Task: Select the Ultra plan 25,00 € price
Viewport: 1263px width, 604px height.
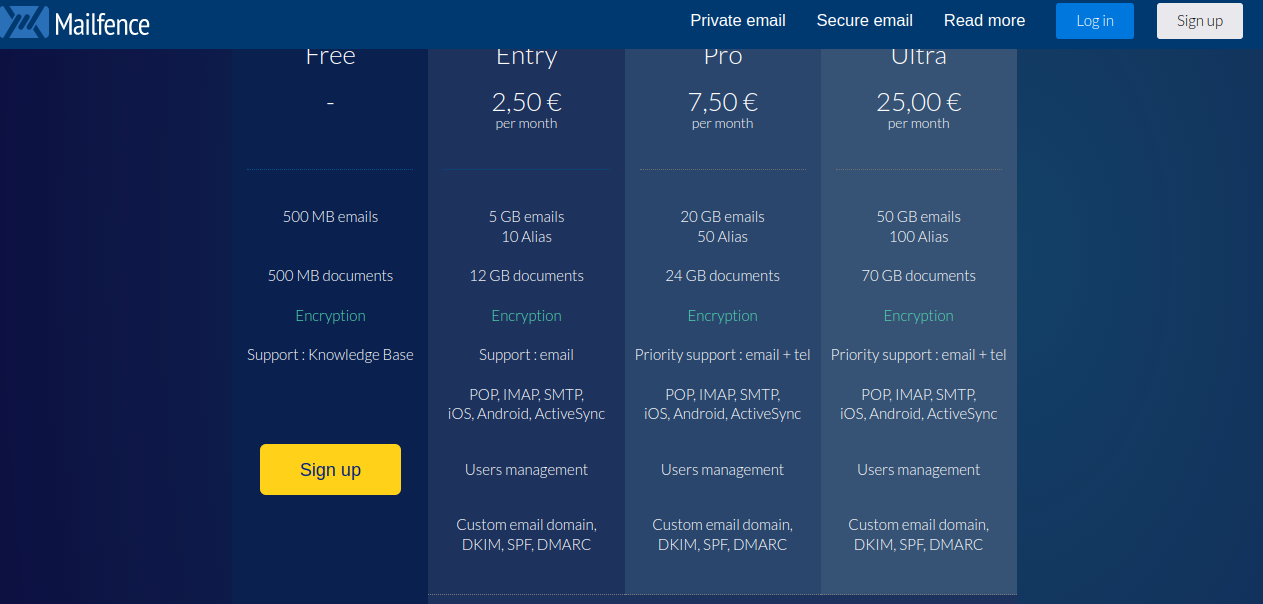Action: pos(918,102)
